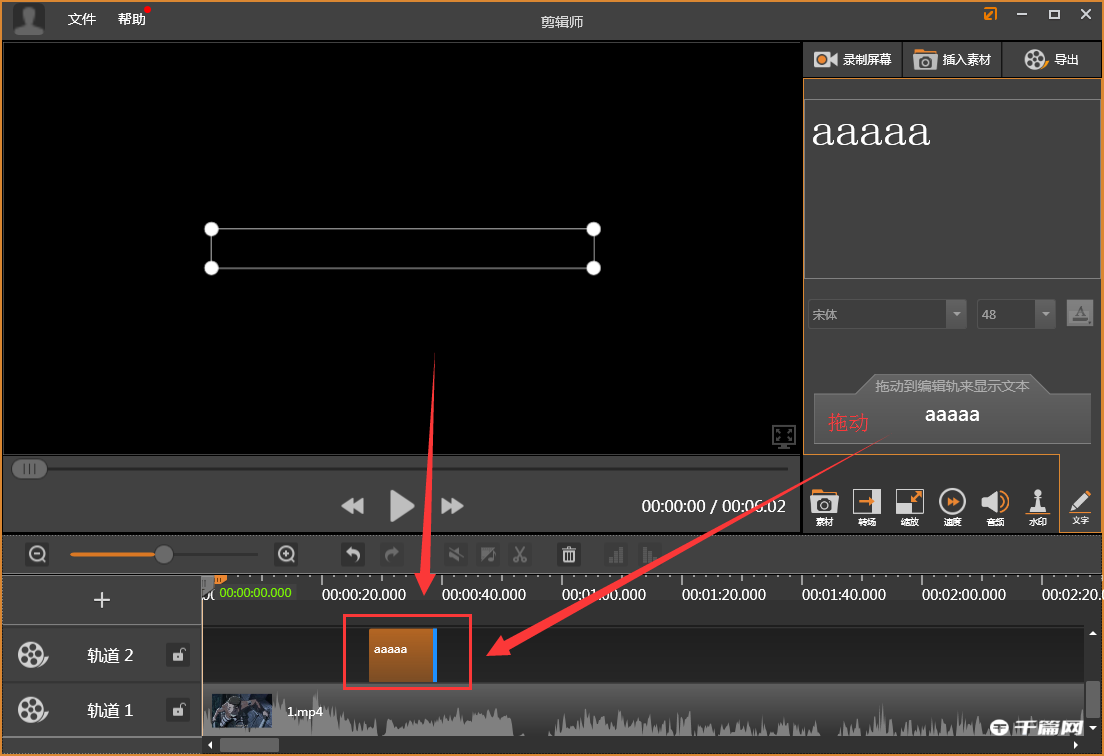Click the scissors cut icon in toolbar
The width and height of the screenshot is (1104, 756).
point(520,554)
